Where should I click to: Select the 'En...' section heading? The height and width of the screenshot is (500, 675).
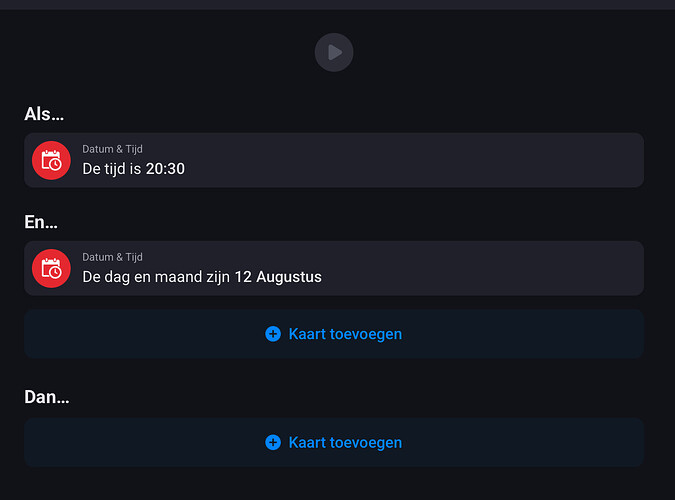coord(41,223)
